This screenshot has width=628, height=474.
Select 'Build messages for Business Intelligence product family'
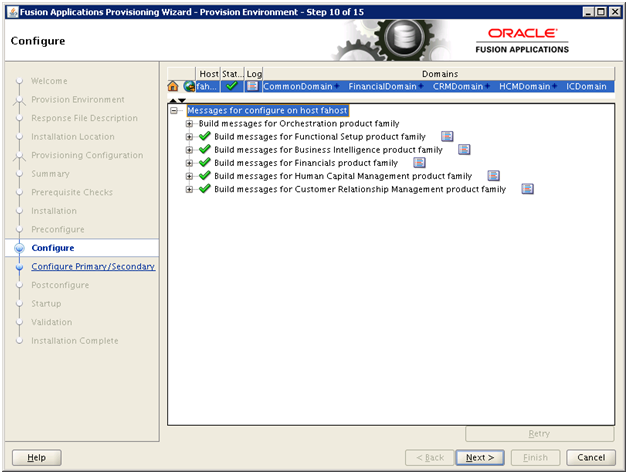(x=328, y=150)
